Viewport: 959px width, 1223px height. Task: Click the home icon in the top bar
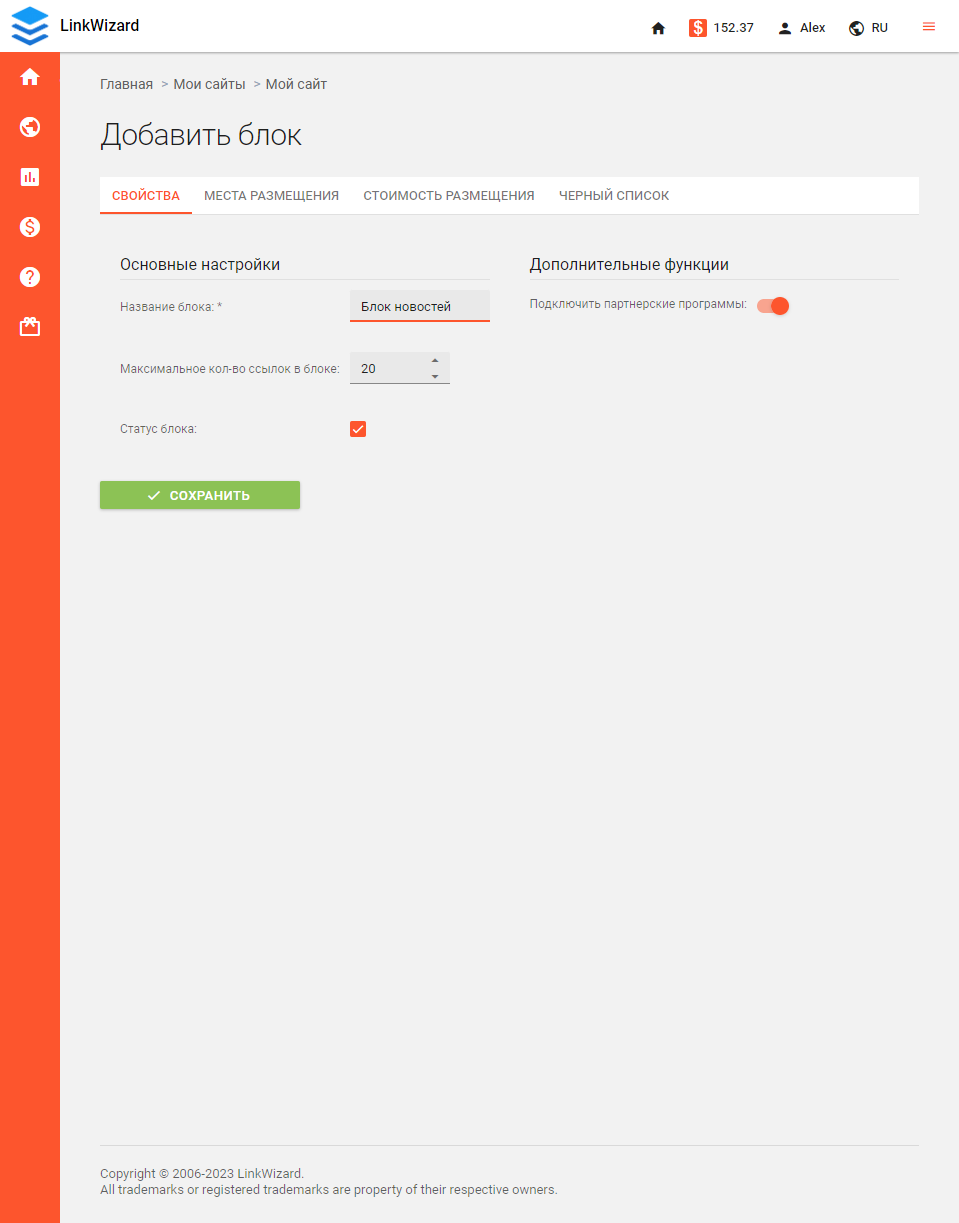point(658,28)
